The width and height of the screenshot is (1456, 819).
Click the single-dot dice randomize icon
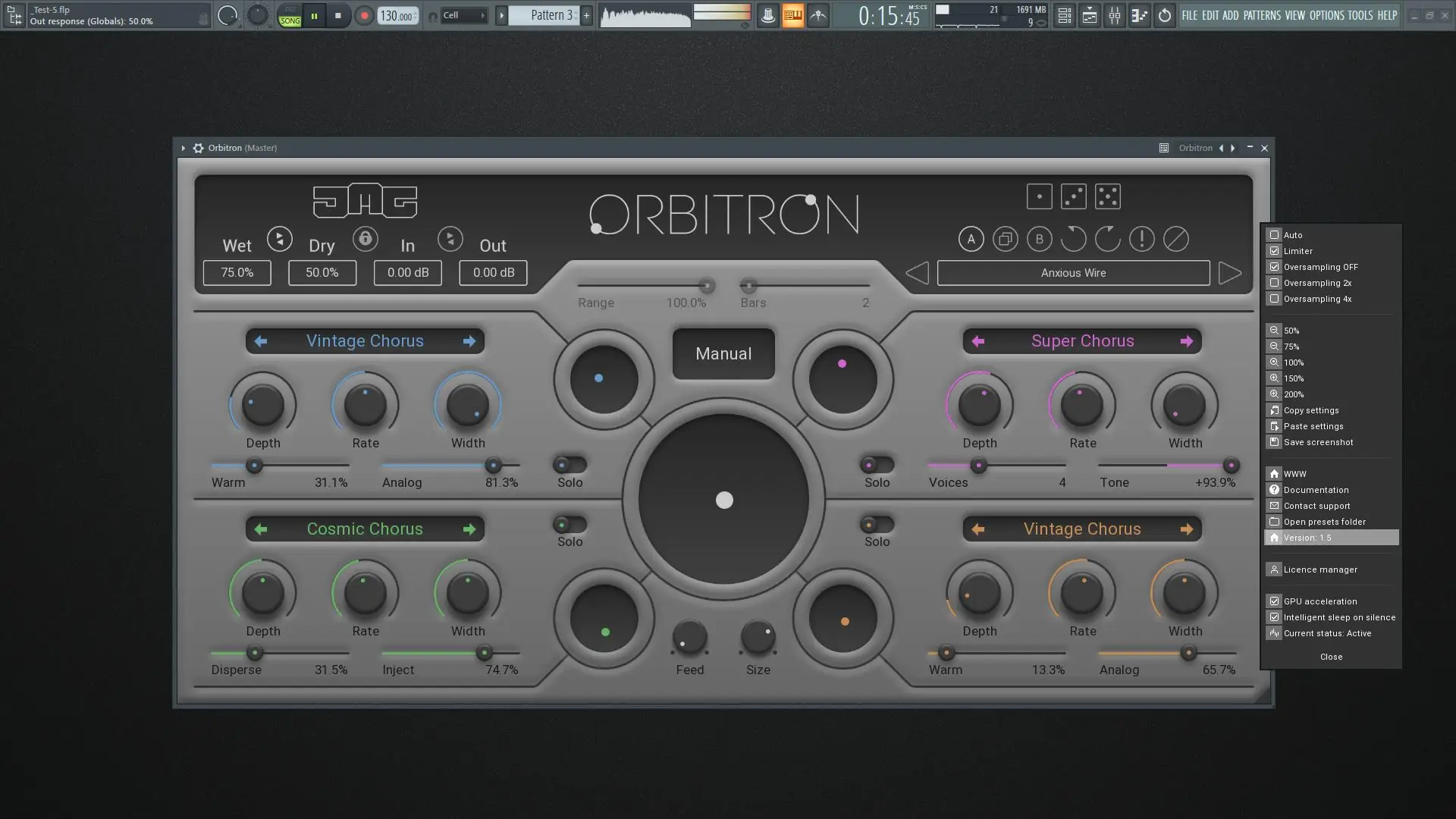coord(1039,196)
